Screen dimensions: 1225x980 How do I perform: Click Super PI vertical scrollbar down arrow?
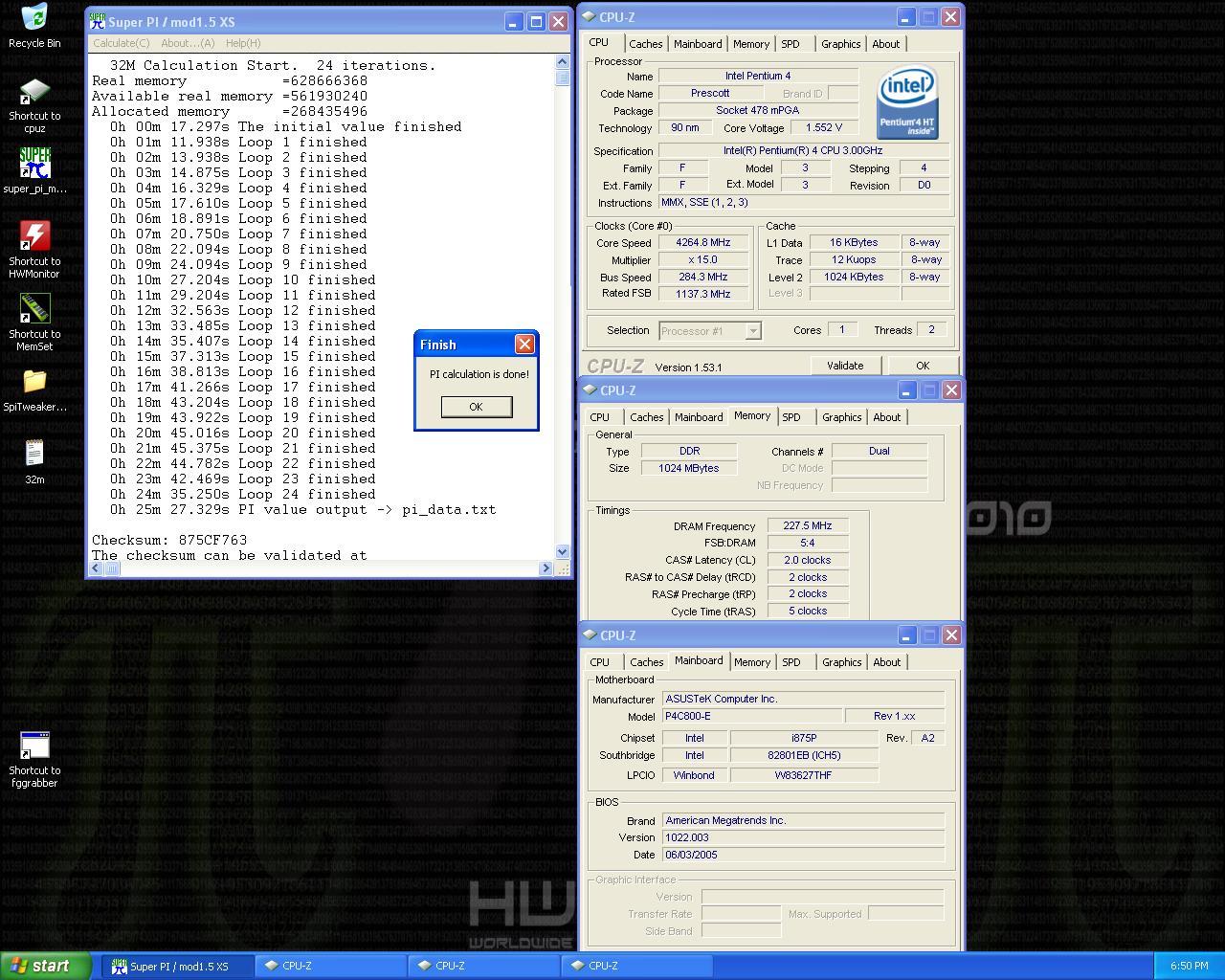562,552
